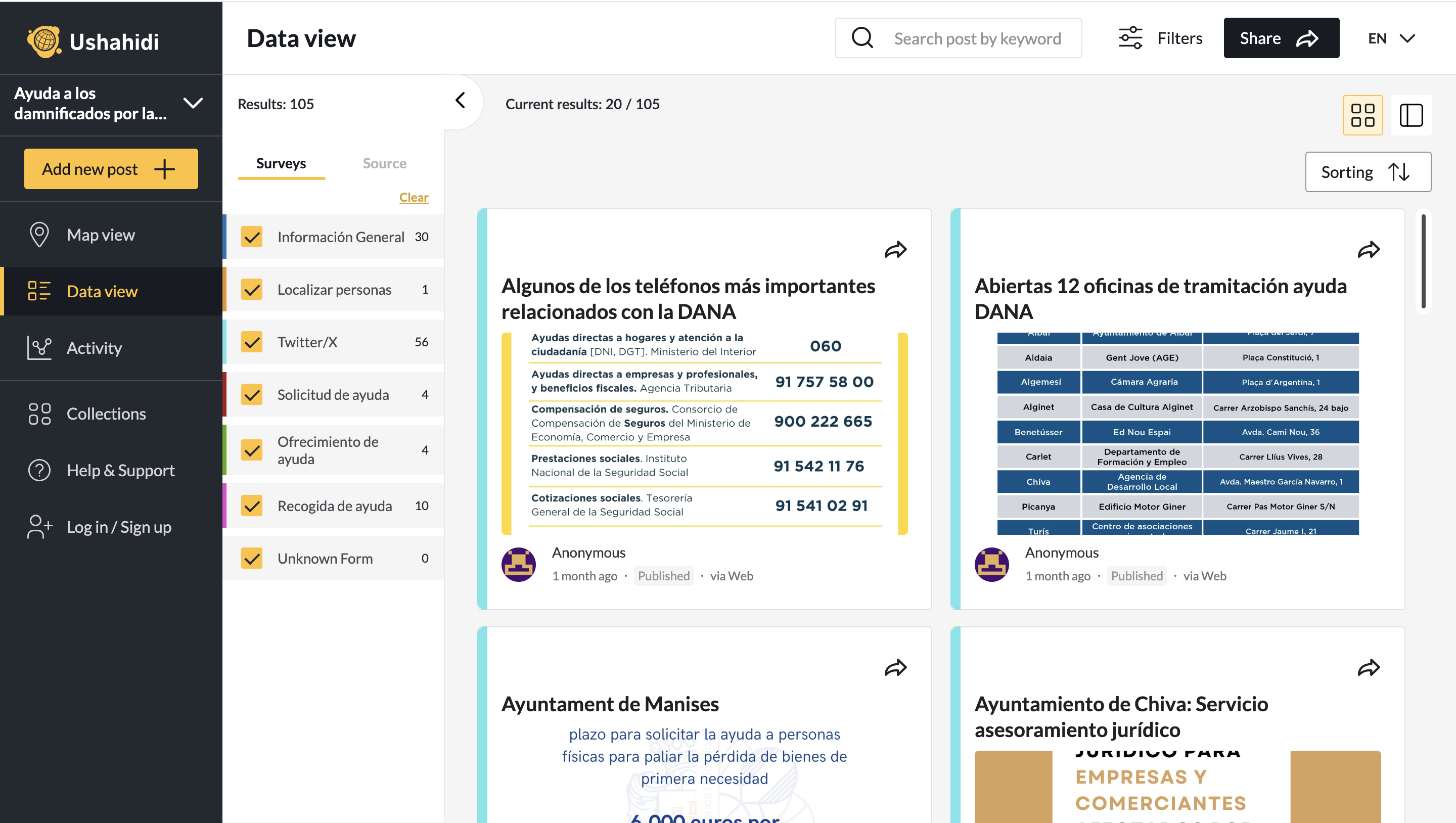The image size is (1456, 823).
Task: Open post 'Ayuntamiento de Chiva: Servicio asesoramiento jurídico'
Action: click(x=1121, y=717)
